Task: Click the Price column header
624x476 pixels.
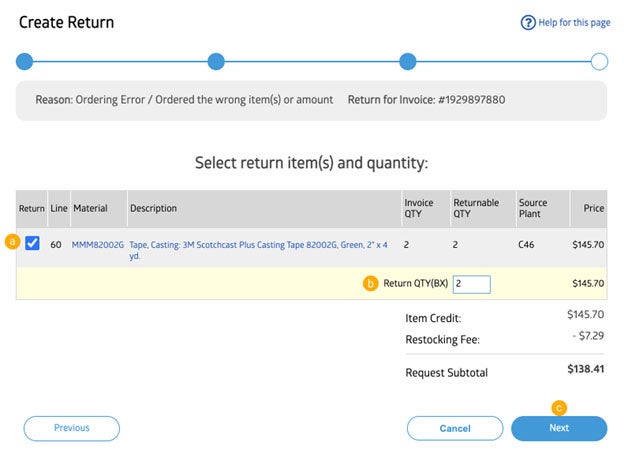Action: click(594, 208)
